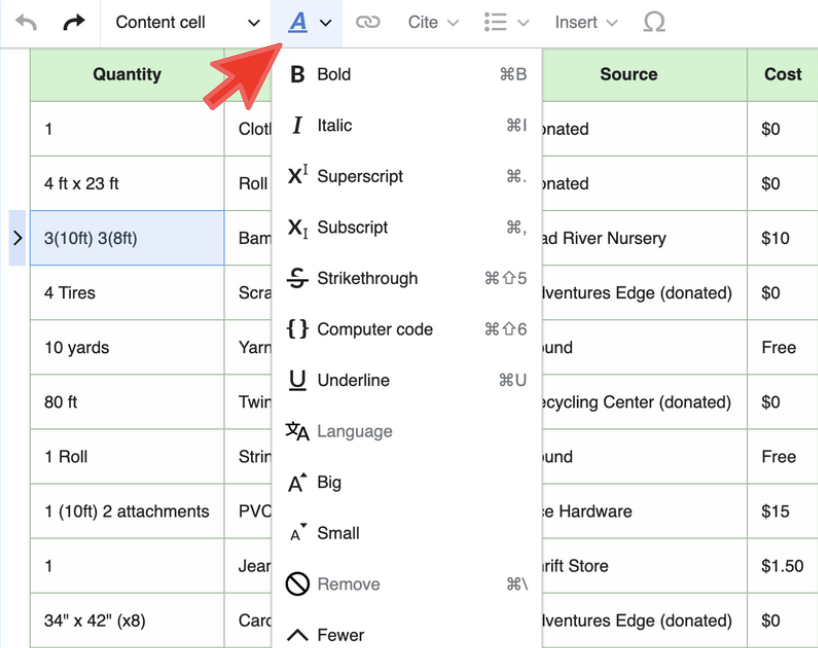Click the link chain icon
The width and height of the screenshot is (818, 648).
[368, 22]
